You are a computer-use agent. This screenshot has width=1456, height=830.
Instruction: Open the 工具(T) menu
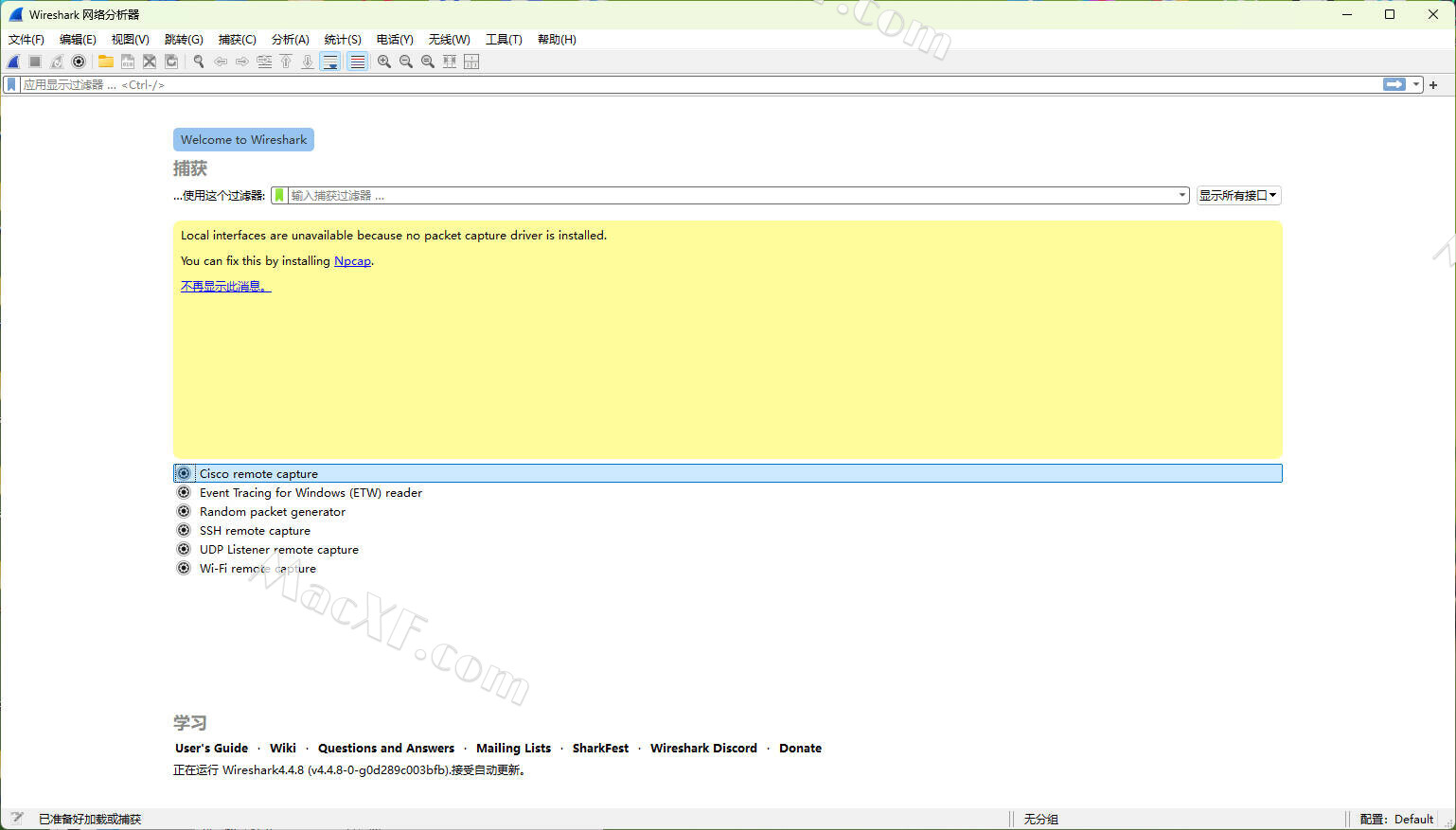click(504, 39)
